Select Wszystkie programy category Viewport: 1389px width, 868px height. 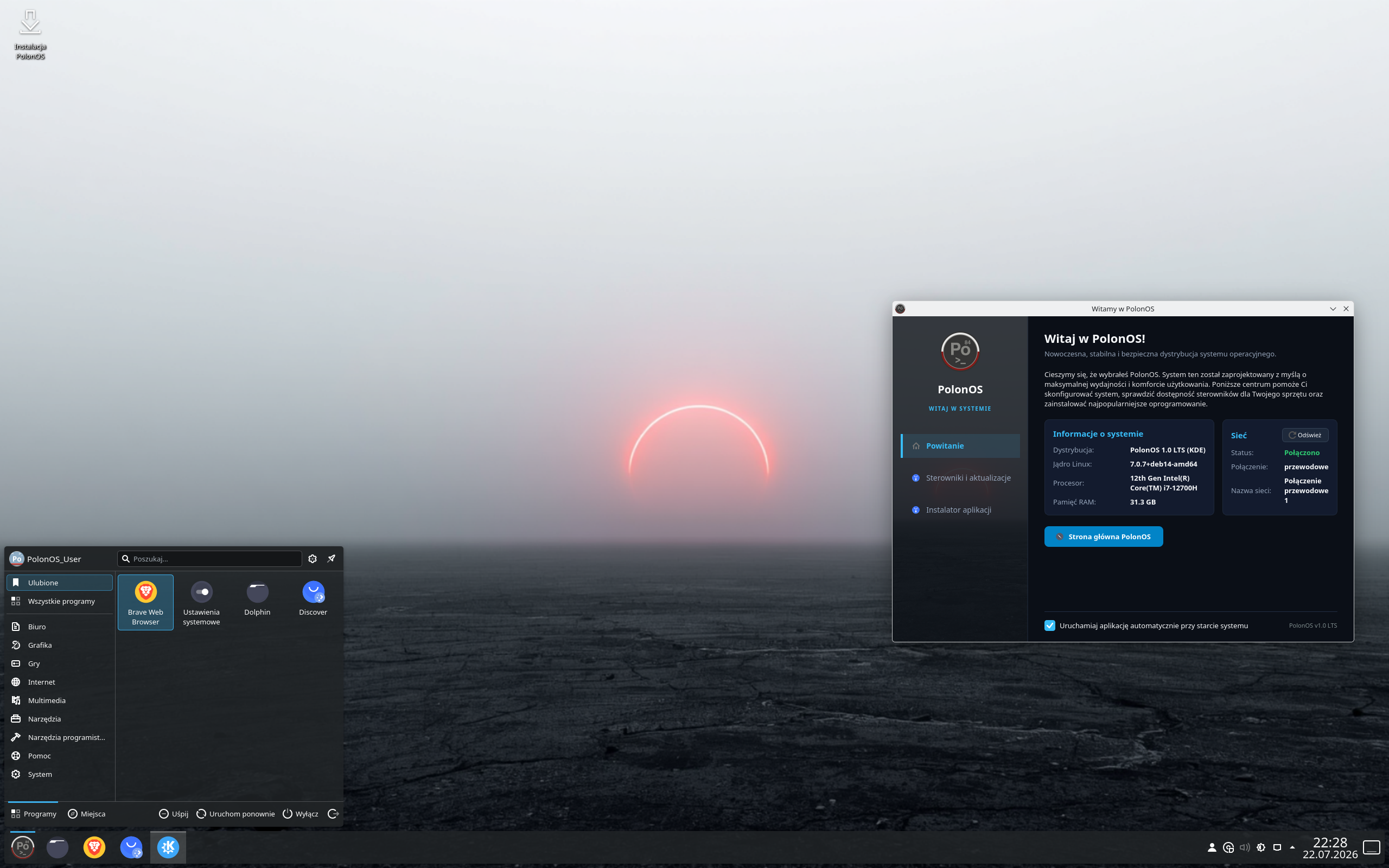coord(60,601)
